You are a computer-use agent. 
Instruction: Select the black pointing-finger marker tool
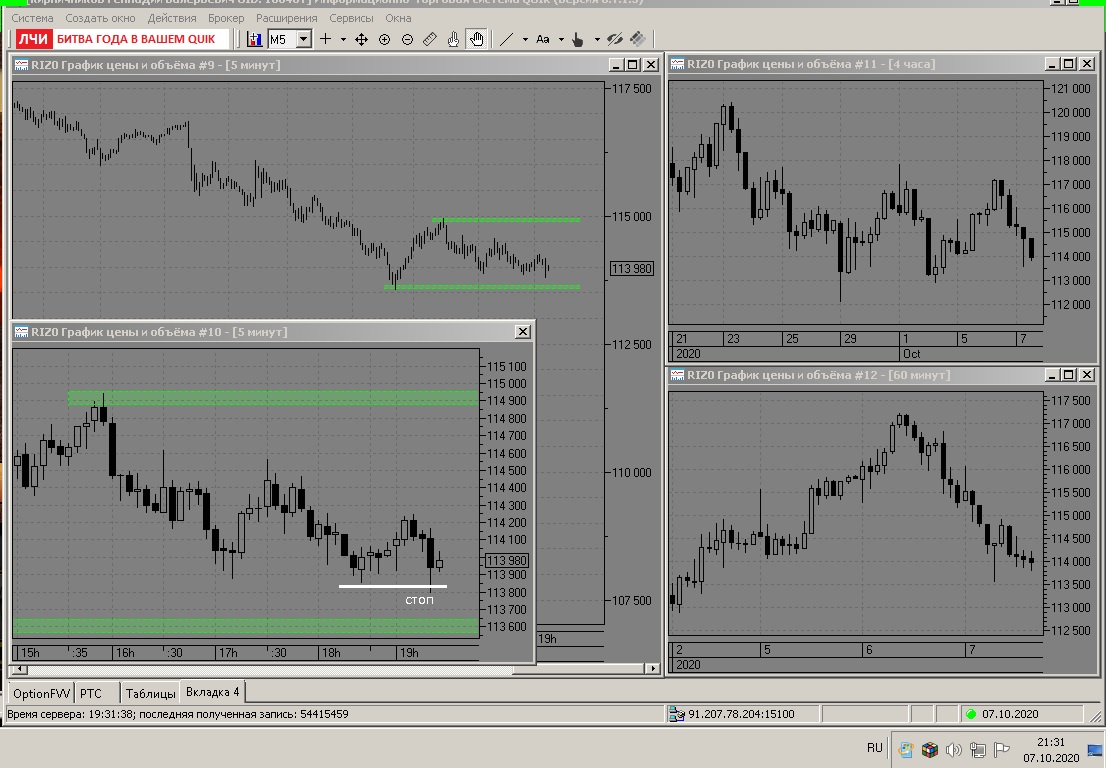578,39
